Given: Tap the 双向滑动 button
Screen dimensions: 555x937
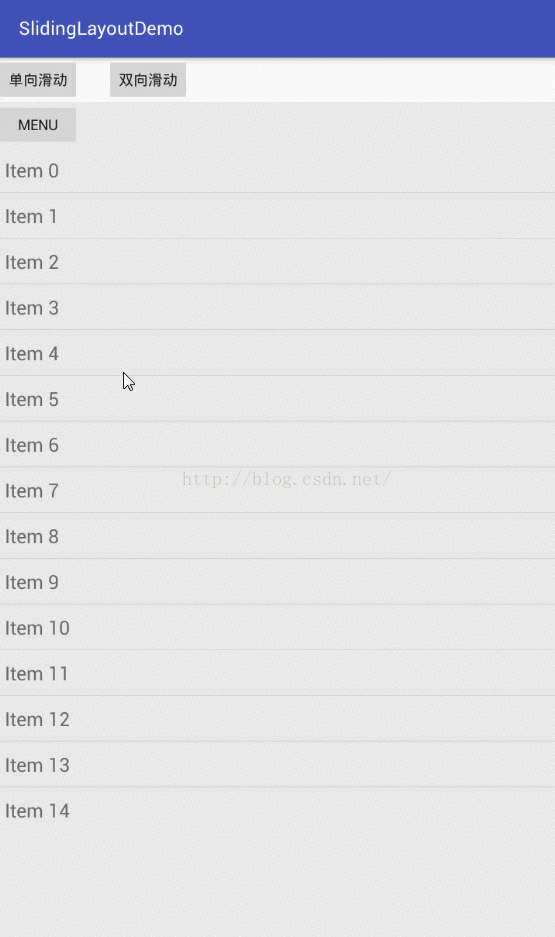Looking at the screenshot, I should click(x=148, y=79).
